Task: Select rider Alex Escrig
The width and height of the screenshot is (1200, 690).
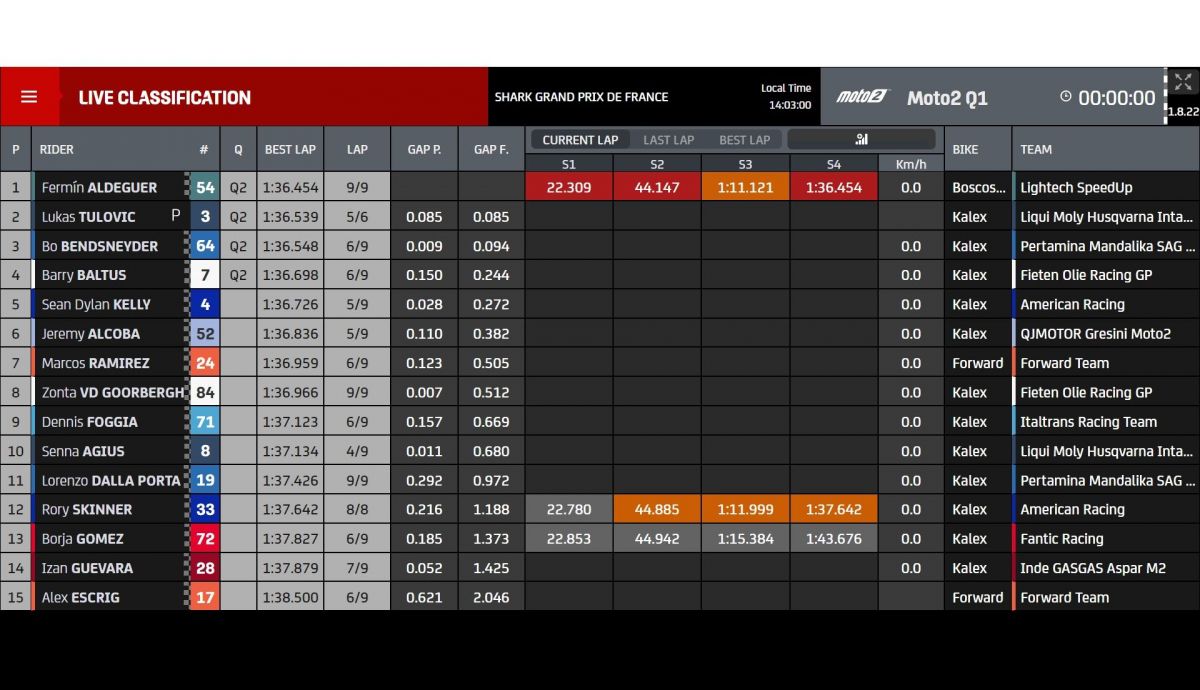Action: (80, 597)
